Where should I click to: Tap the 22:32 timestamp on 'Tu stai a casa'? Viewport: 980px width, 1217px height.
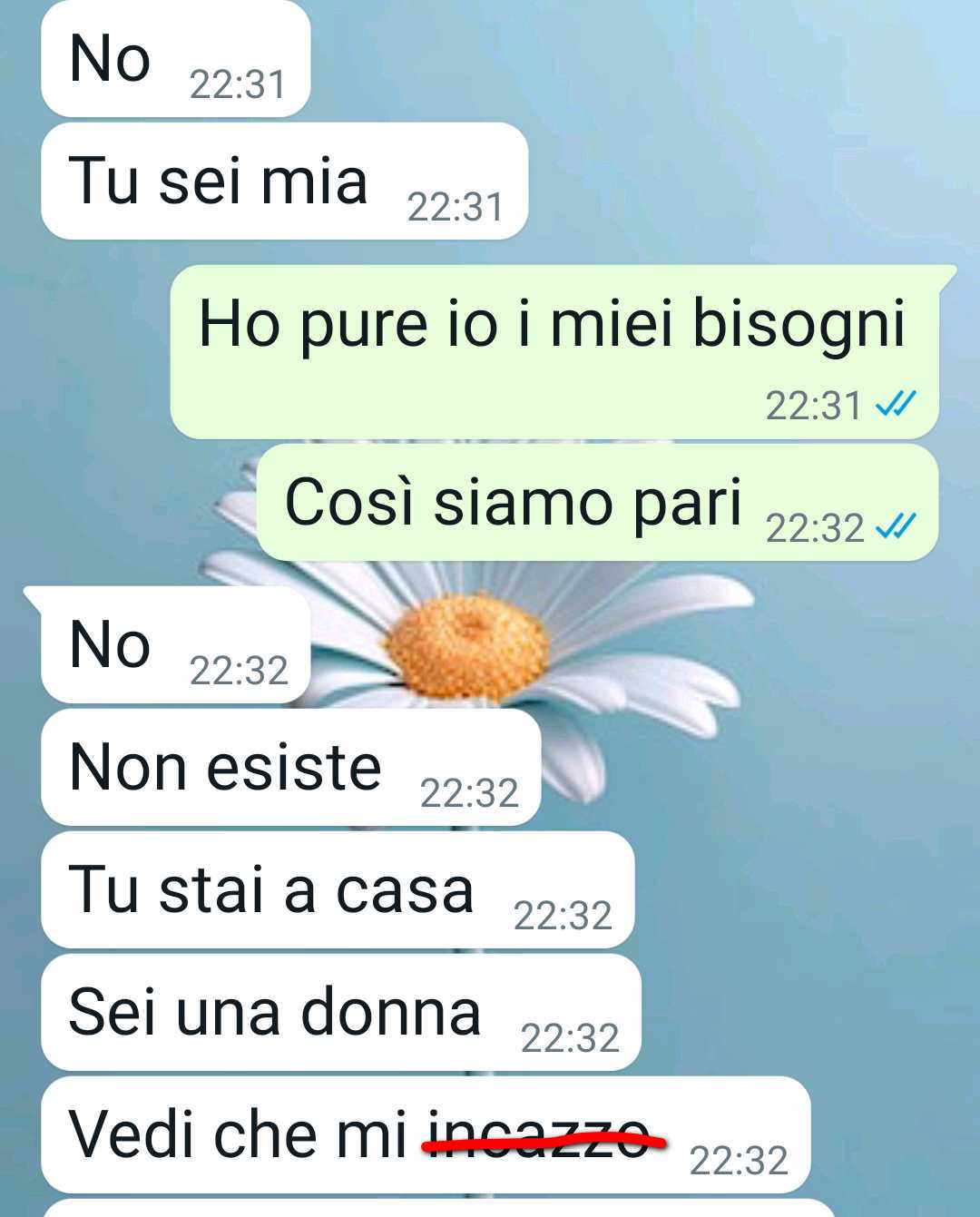click(x=563, y=916)
